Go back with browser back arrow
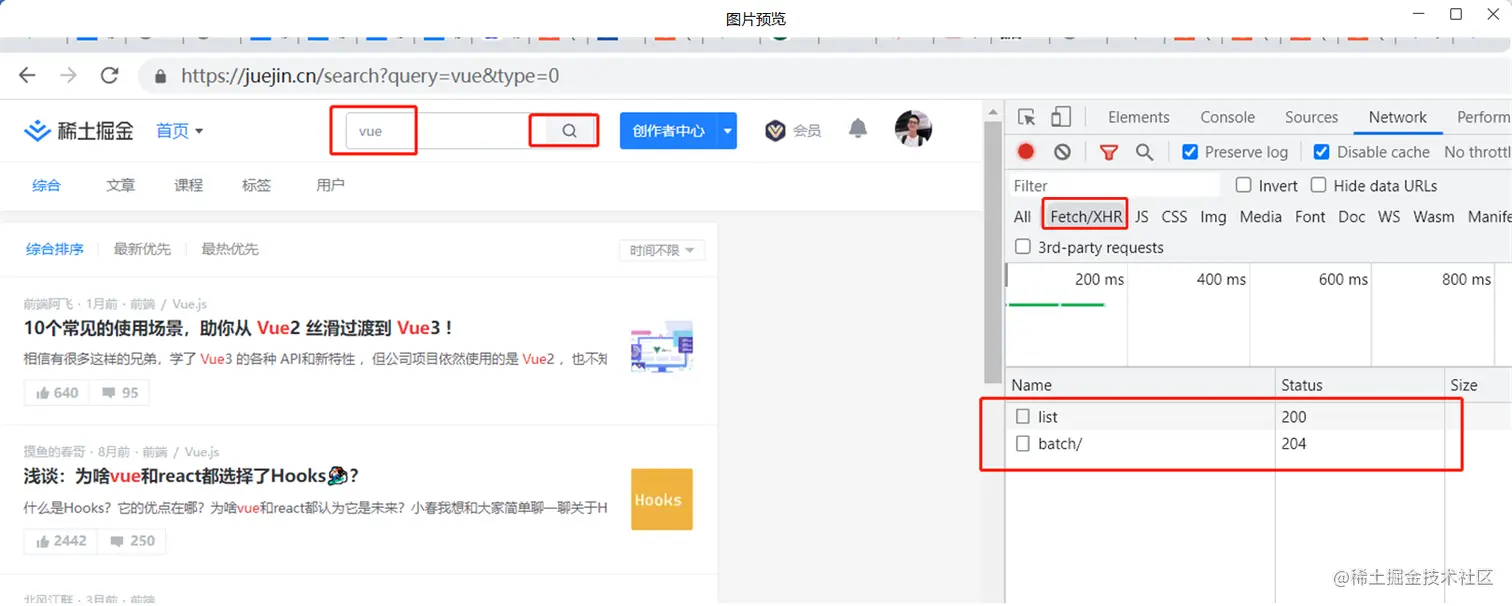This screenshot has width=1512, height=606. pos(27,76)
